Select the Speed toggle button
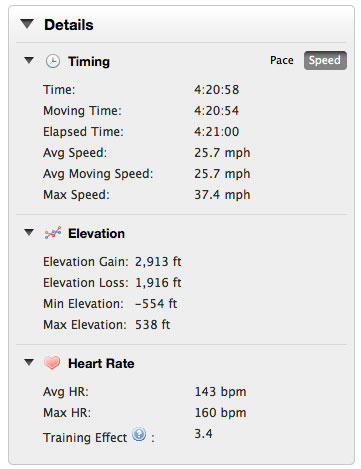 tap(325, 60)
